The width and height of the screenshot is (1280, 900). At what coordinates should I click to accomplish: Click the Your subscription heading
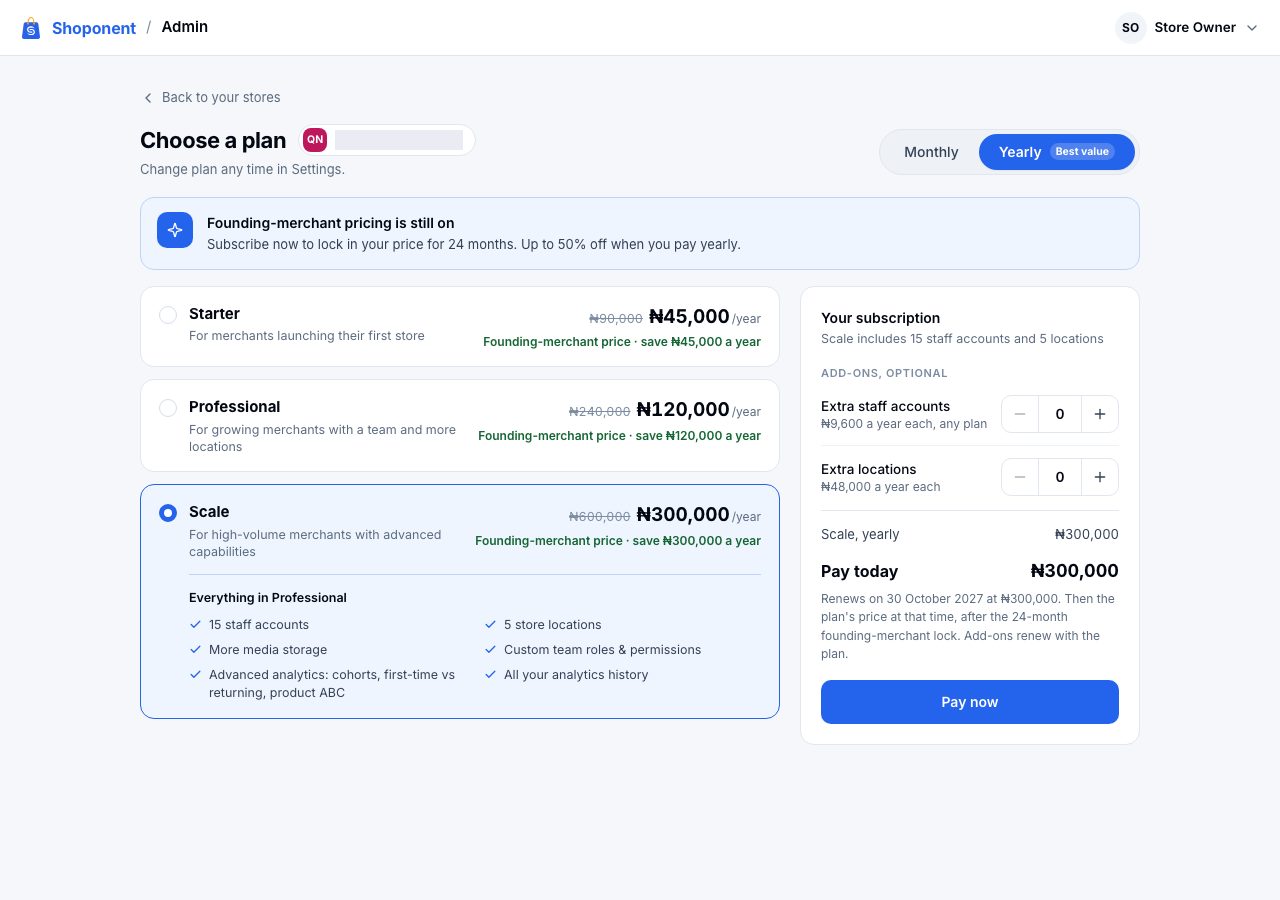[881, 318]
